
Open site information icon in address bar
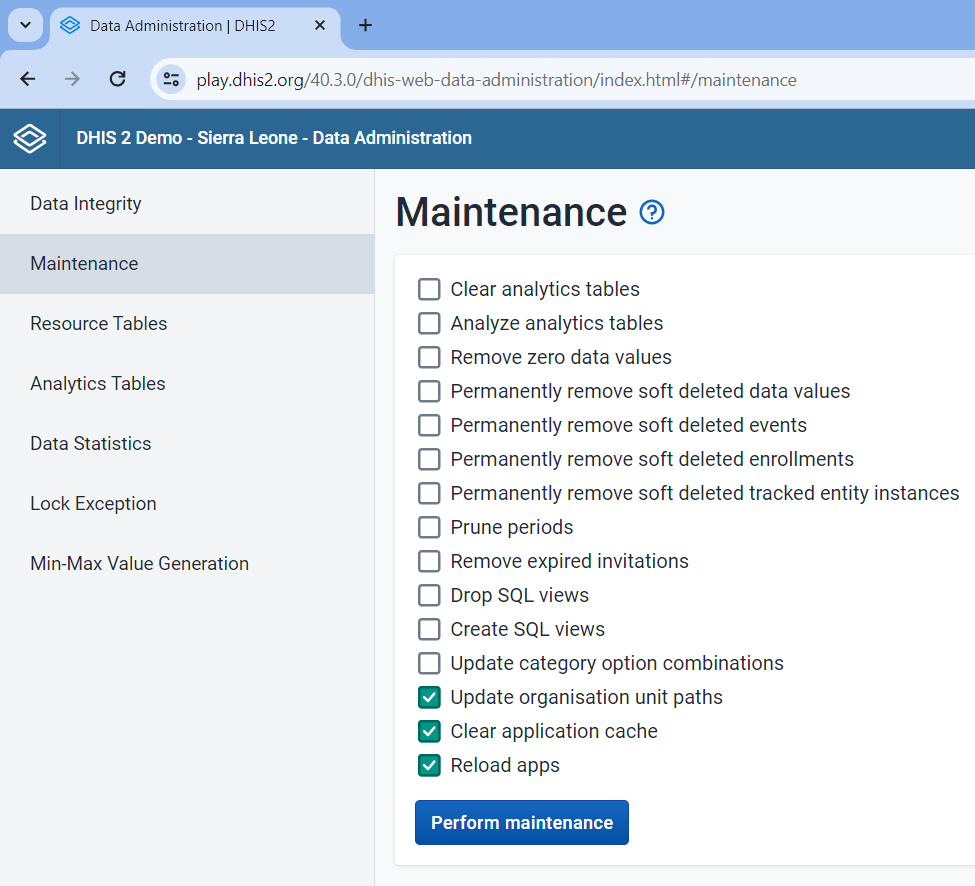(x=171, y=80)
